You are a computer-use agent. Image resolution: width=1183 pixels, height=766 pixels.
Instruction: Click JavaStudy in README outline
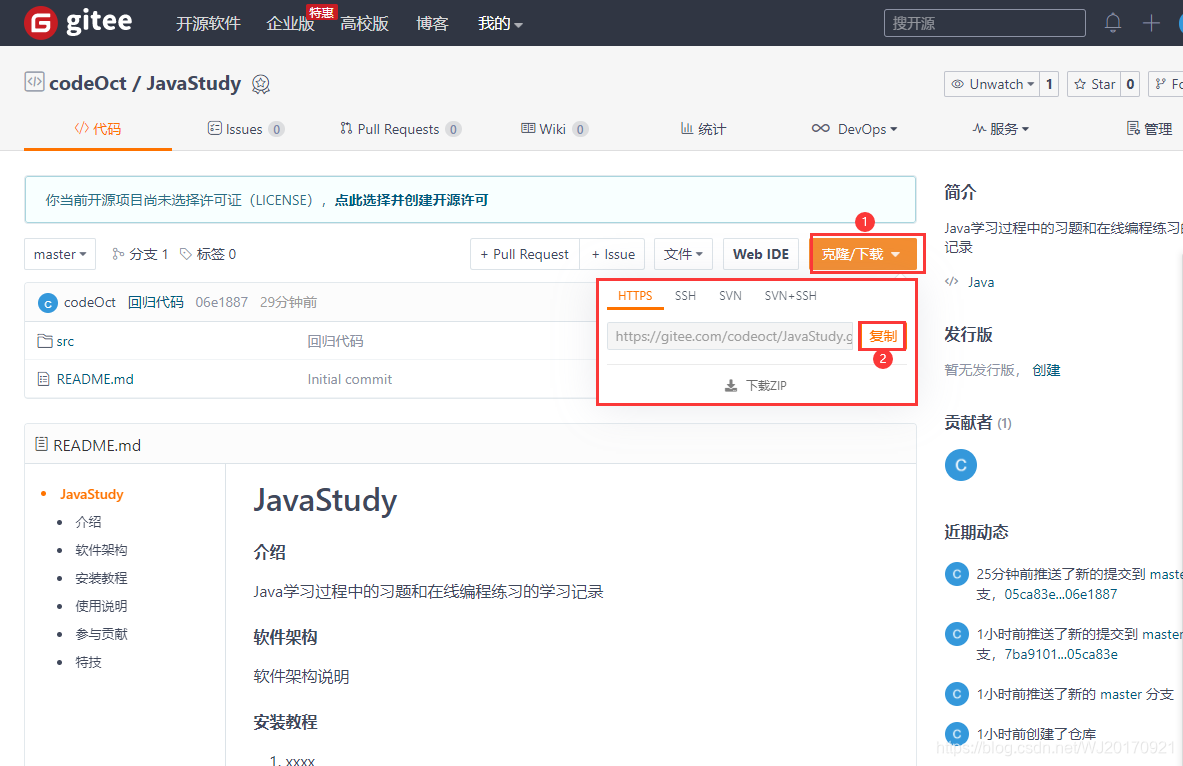pyautogui.click(x=92, y=494)
